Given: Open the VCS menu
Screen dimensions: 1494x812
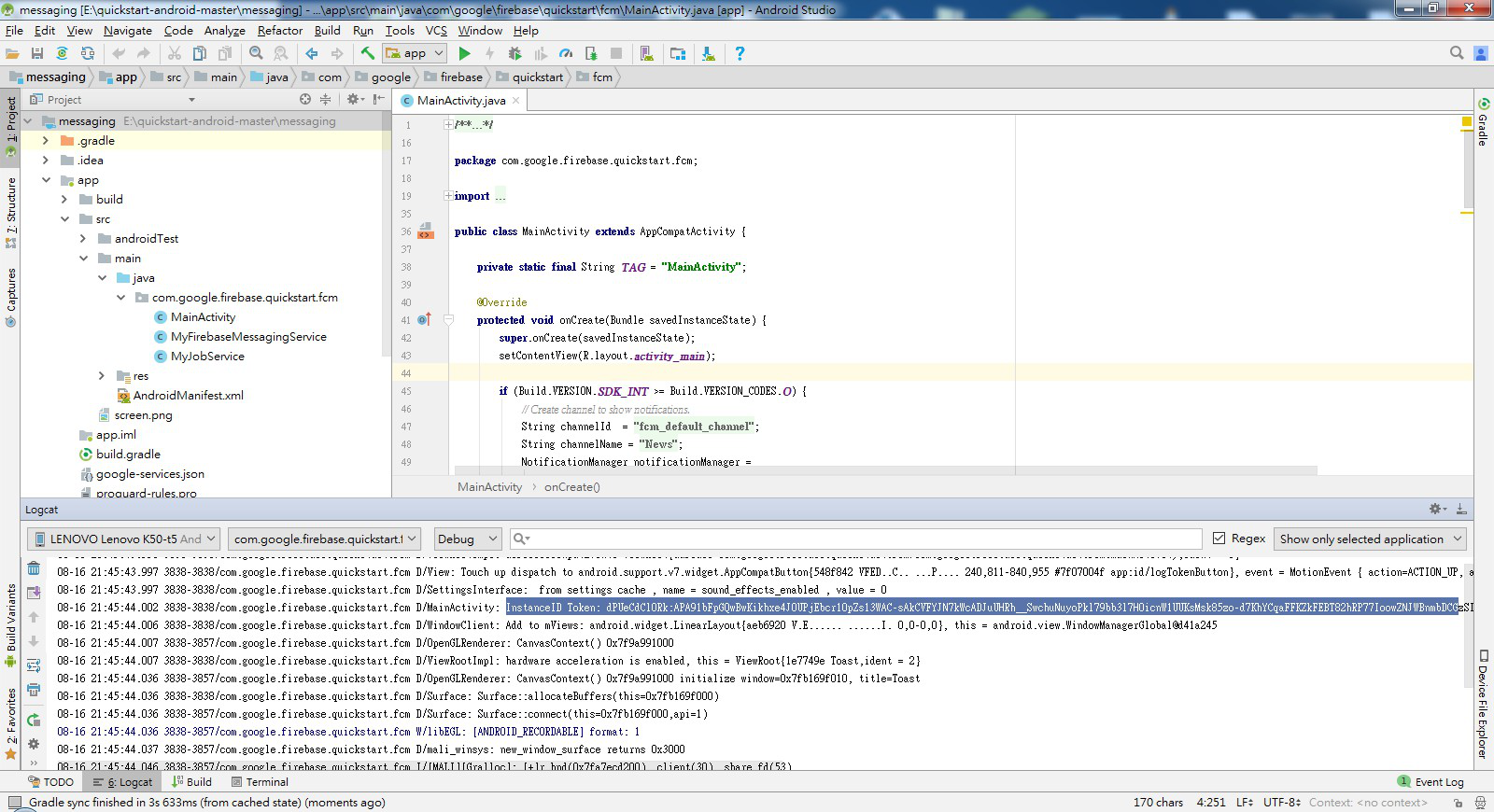Looking at the screenshot, I should click(436, 30).
